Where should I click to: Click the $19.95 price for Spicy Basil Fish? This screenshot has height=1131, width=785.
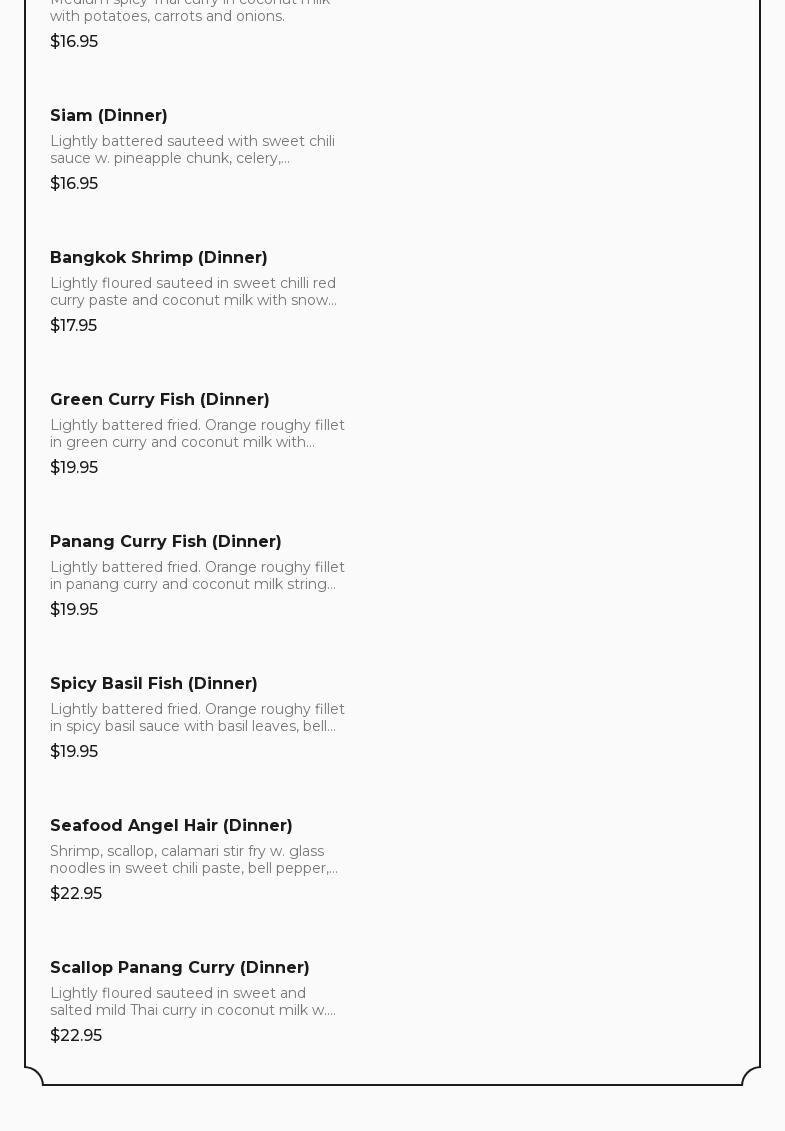(x=74, y=752)
